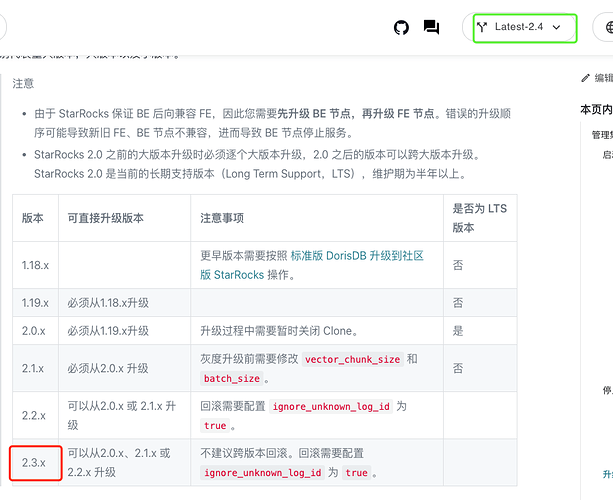Go to 停 entry in page outline
613x500 pixels.
[x=607, y=390]
